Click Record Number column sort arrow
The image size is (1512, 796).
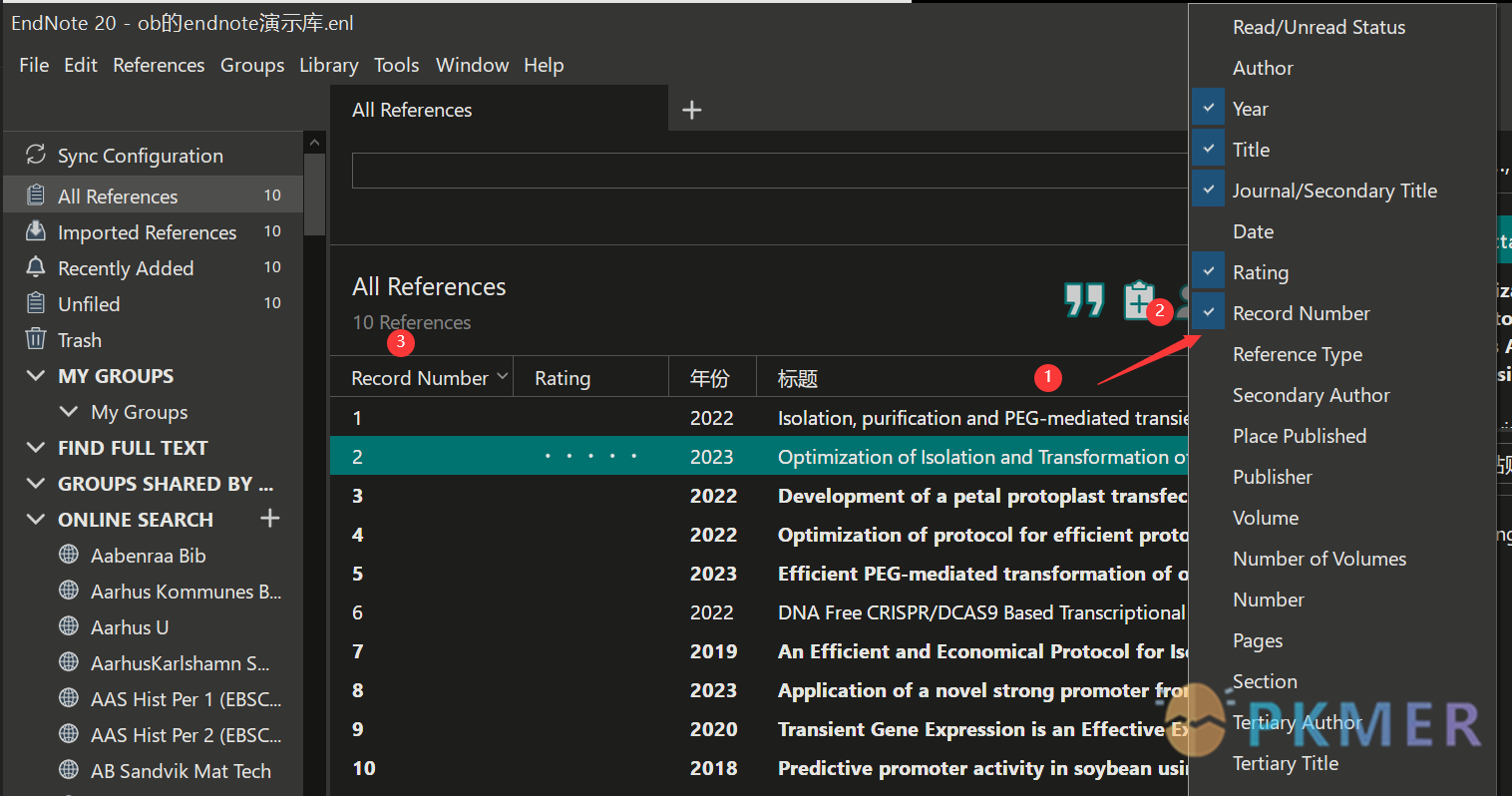(x=502, y=377)
